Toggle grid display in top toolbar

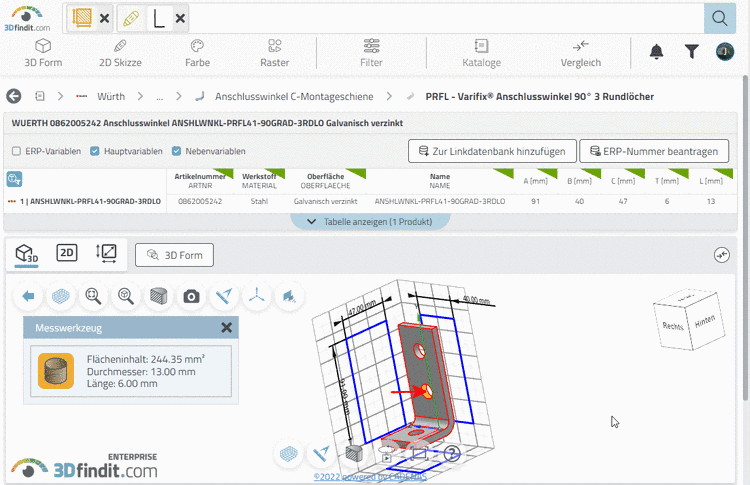coord(61,297)
